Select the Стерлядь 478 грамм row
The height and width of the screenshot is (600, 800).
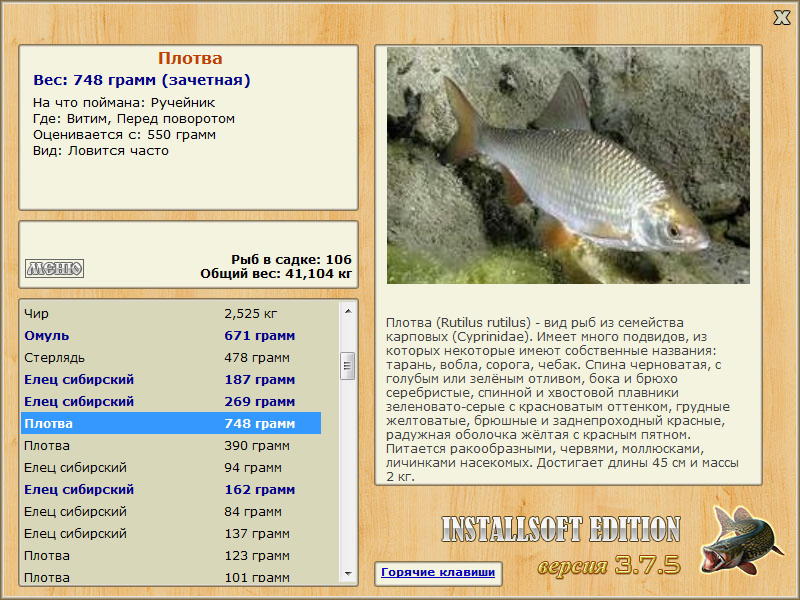click(x=171, y=357)
